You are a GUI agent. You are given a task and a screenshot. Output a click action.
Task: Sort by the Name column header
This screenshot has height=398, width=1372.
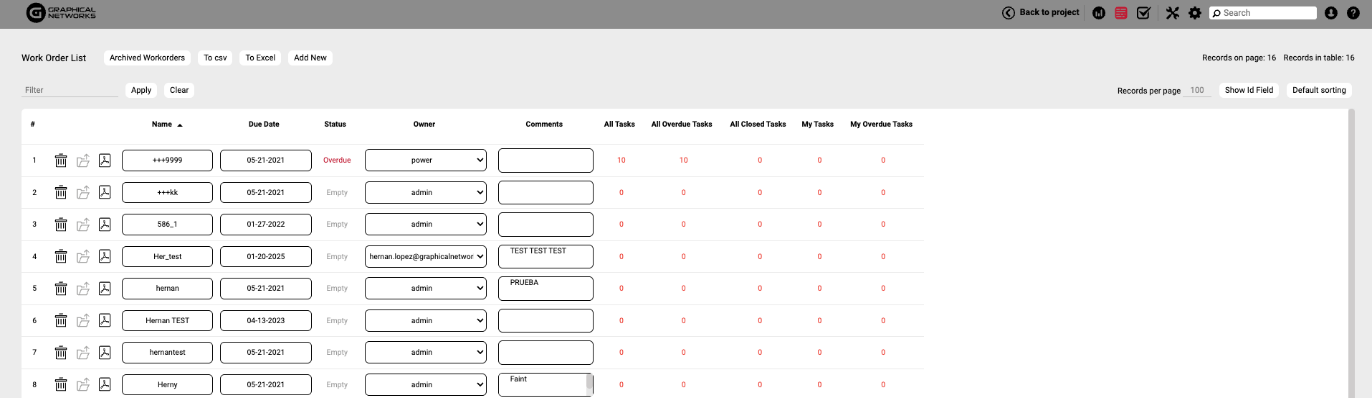tap(162, 124)
